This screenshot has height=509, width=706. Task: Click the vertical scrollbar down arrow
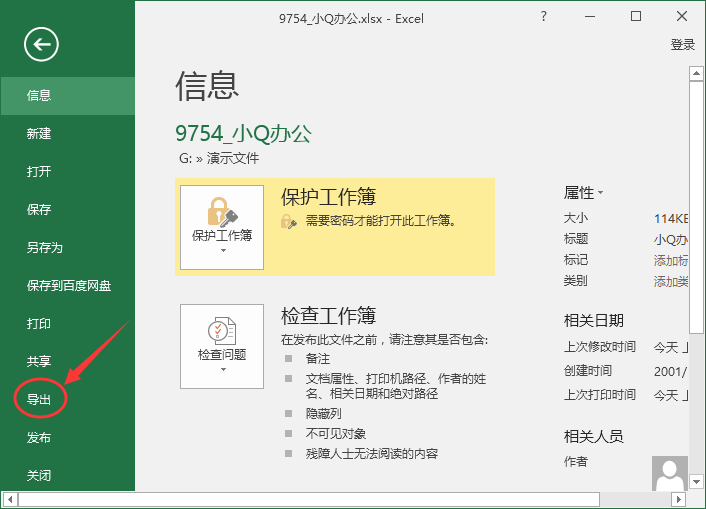(696, 482)
